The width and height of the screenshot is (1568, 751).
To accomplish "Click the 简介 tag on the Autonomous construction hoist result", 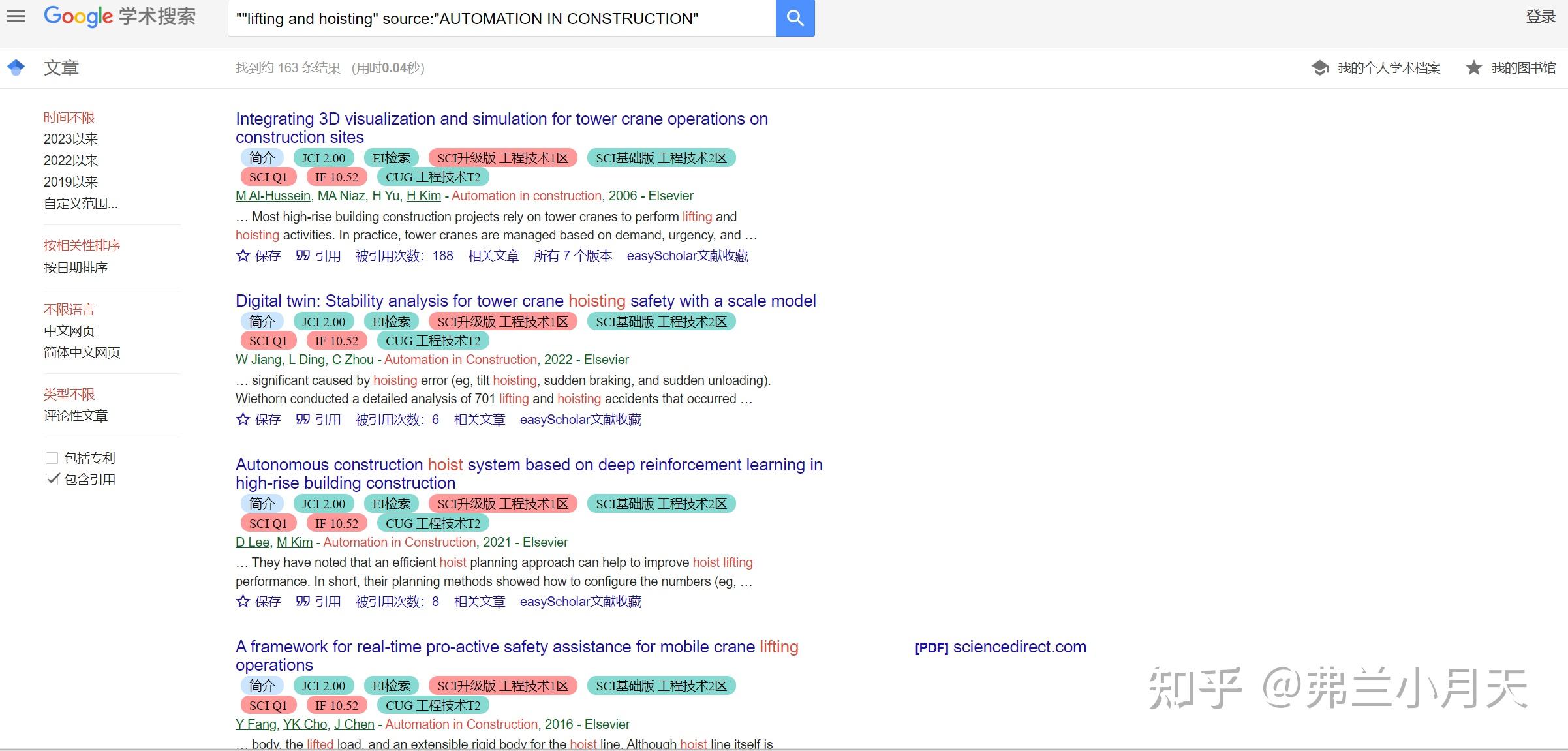I will pos(262,504).
